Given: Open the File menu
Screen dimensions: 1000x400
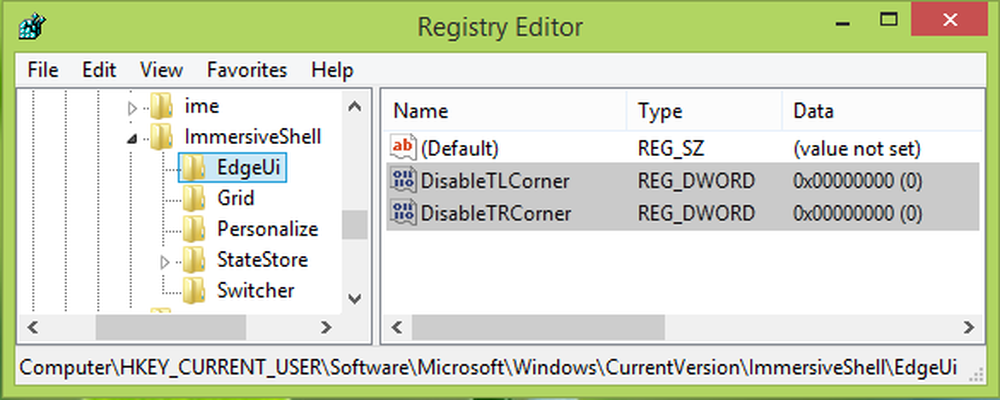Looking at the screenshot, I should coord(43,70).
